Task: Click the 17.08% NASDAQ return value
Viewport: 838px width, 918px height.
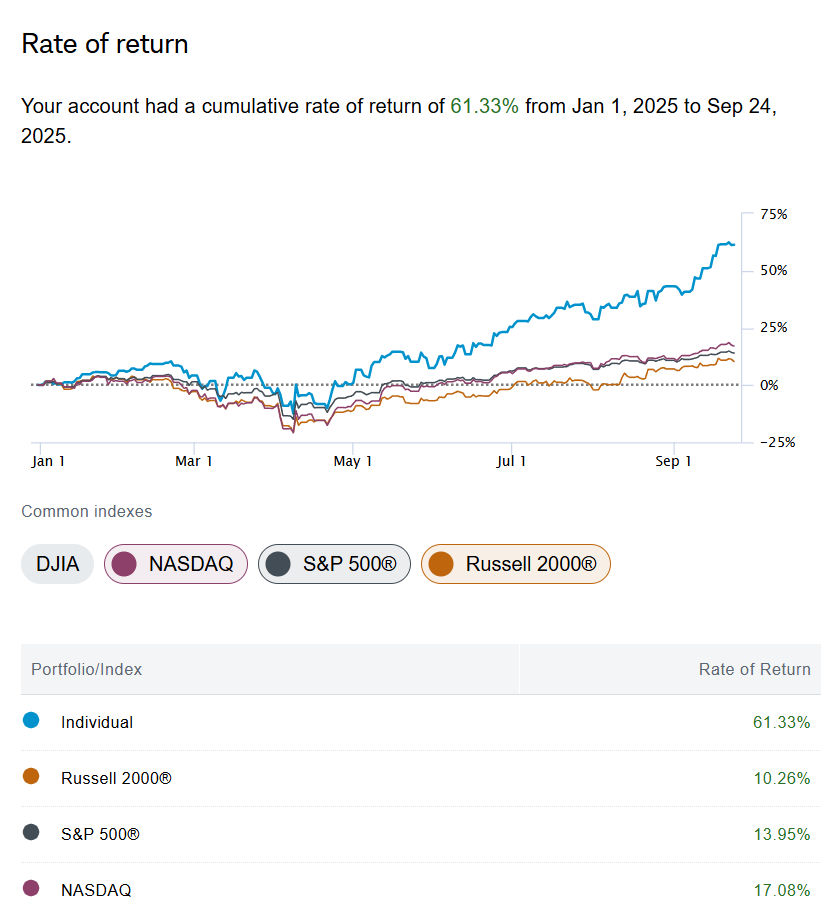Action: click(x=781, y=889)
